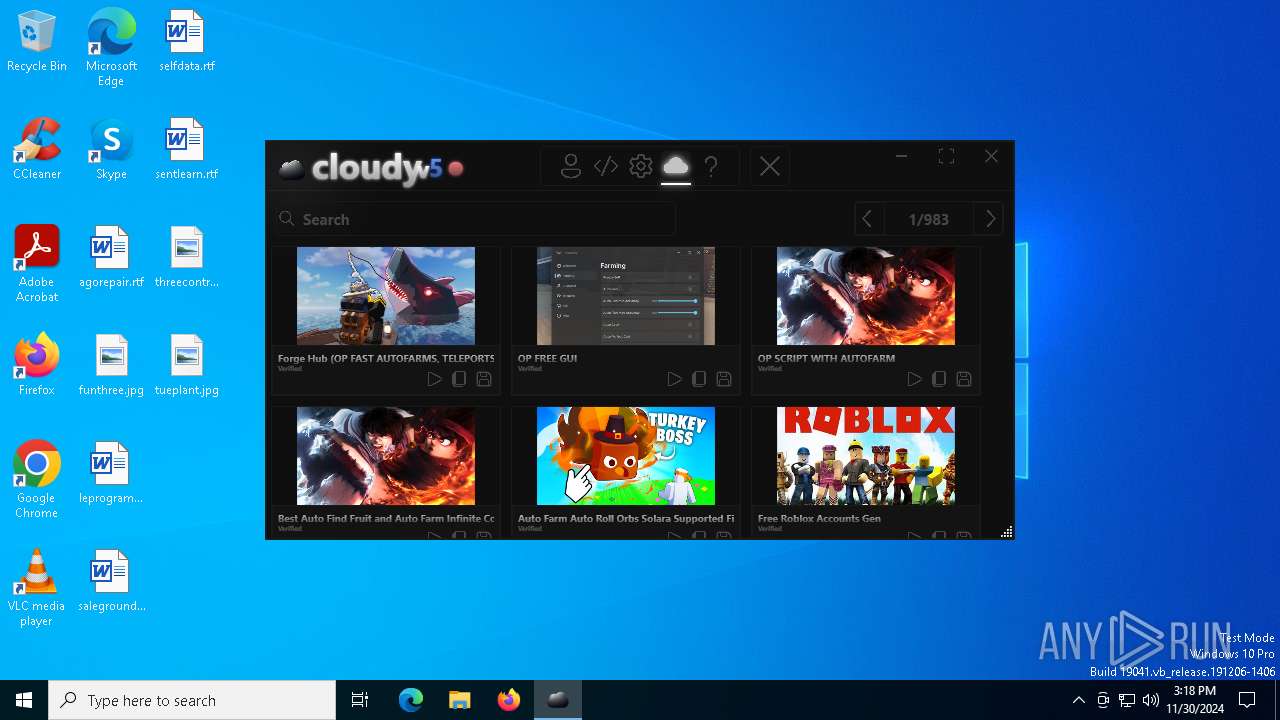The height and width of the screenshot is (720, 1280).
Task: Select agorepair.rtf desktop file
Action: [x=111, y=258]
